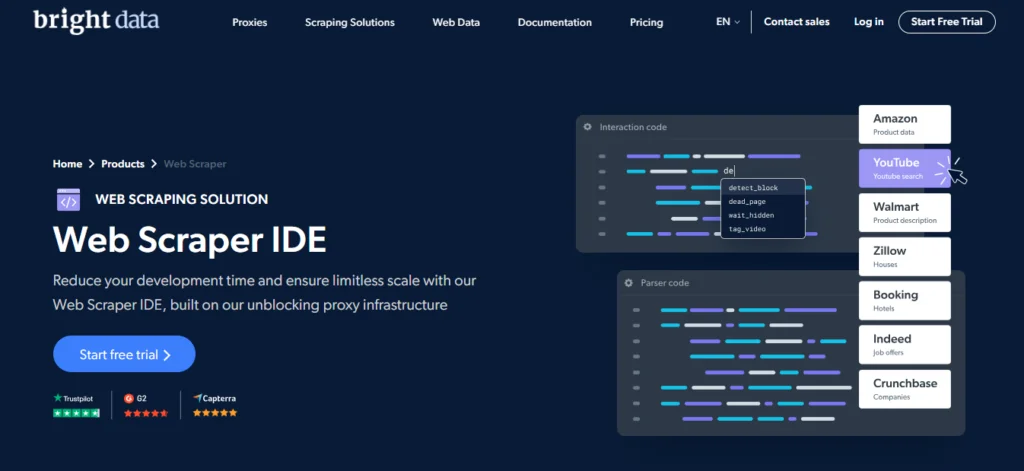The width and height of the screenshot is (1024, 471).
Task: Click the Log in link
Action: coord(869,22)
